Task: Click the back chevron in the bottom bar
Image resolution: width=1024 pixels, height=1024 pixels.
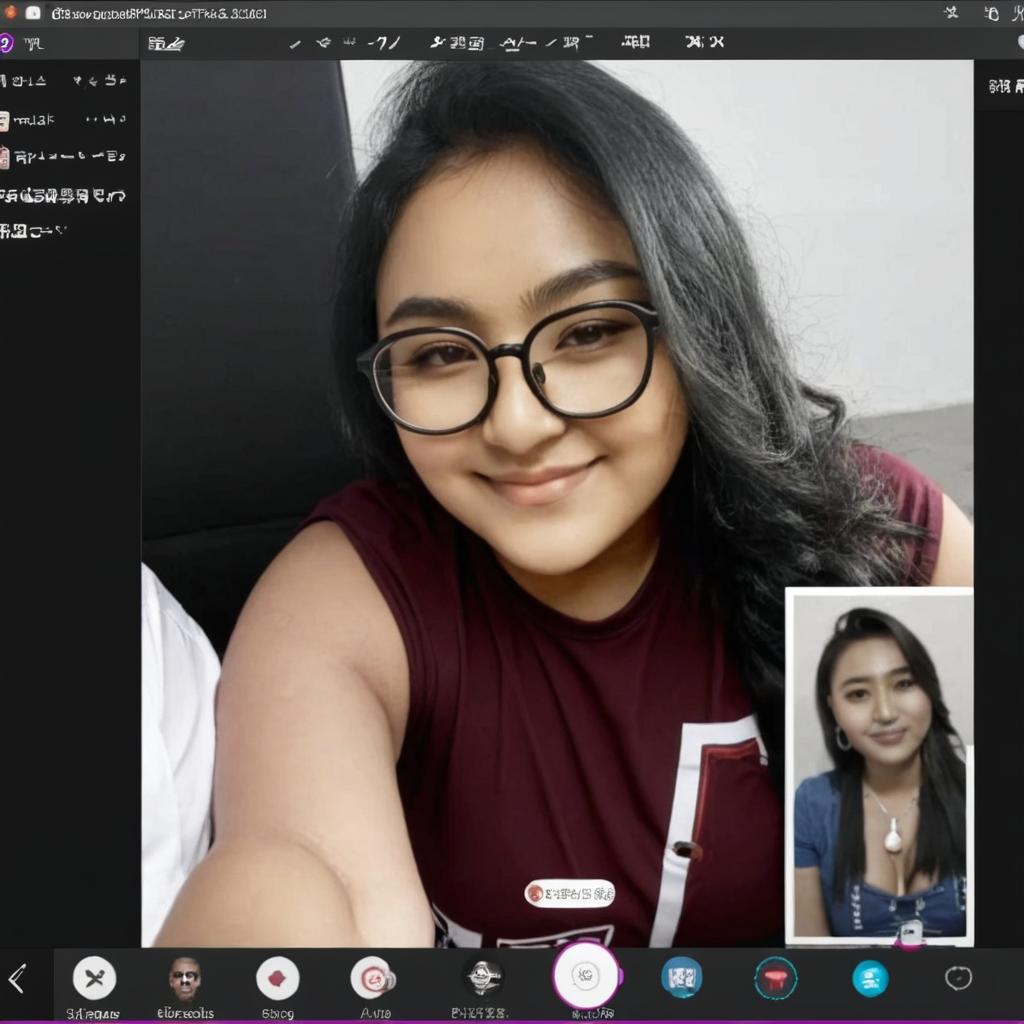Action: [17, 978]
